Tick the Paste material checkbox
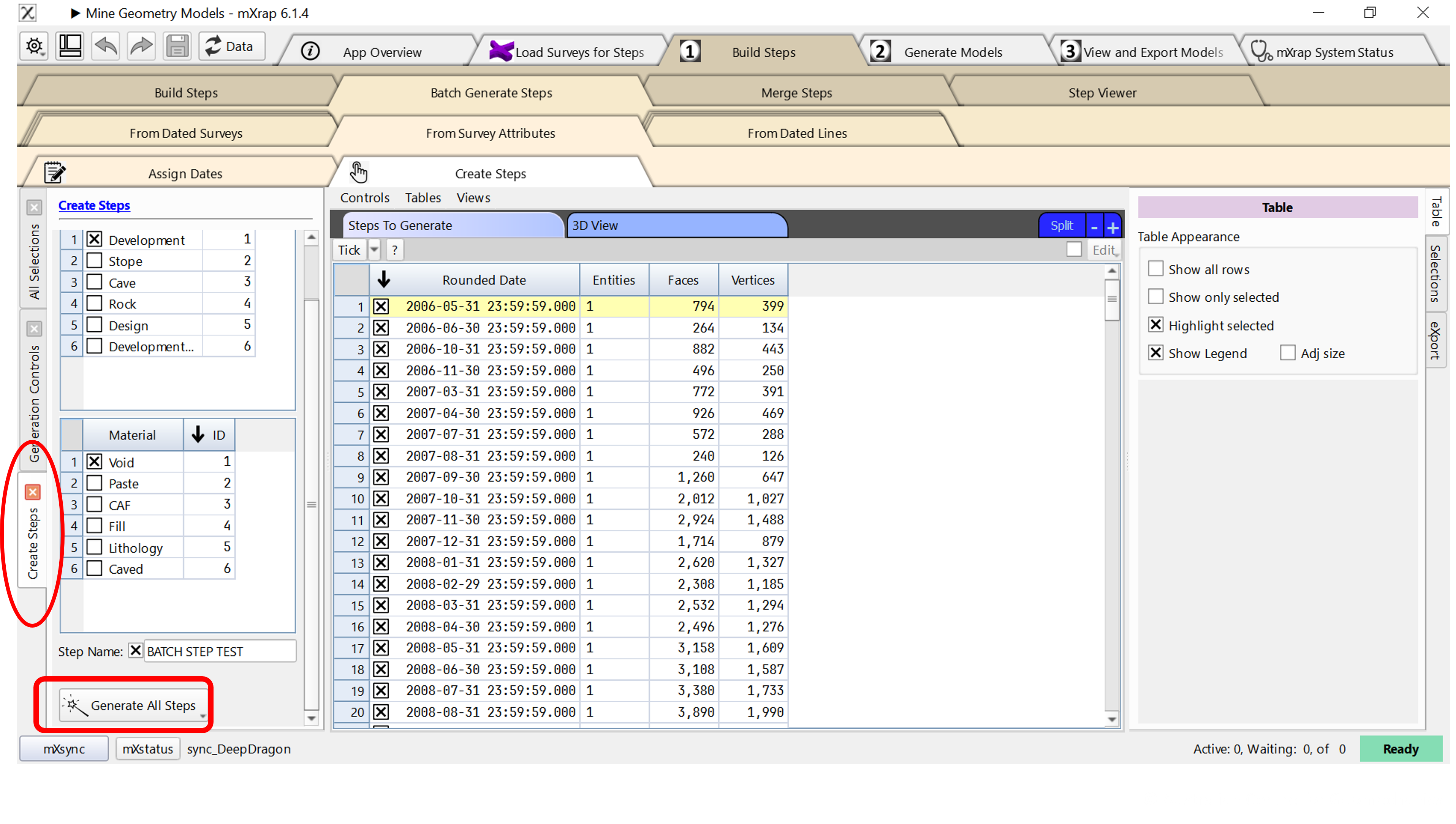The image size is (1456, 824). point(95,483)
